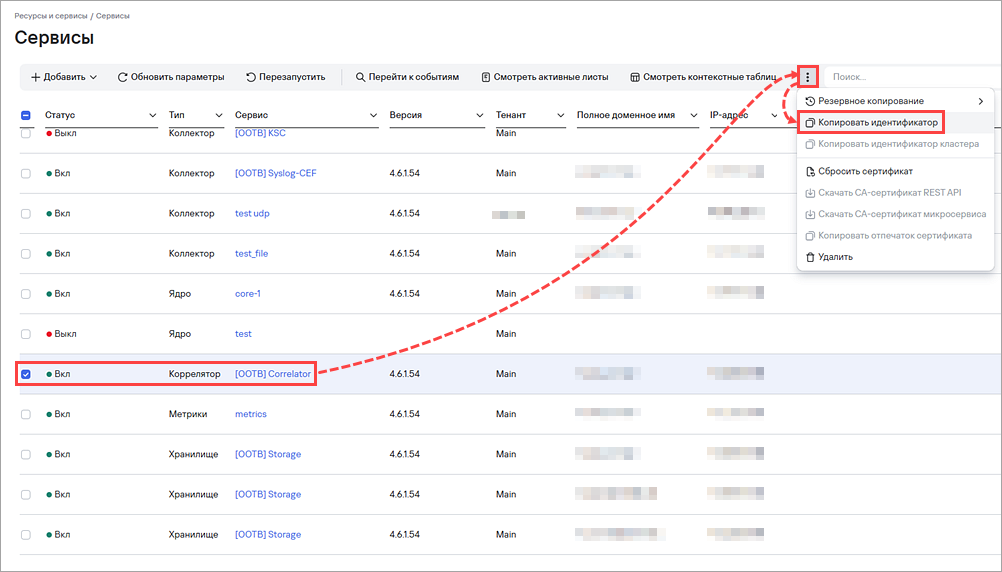Open the core-1 service link

(x=247, y=294)
